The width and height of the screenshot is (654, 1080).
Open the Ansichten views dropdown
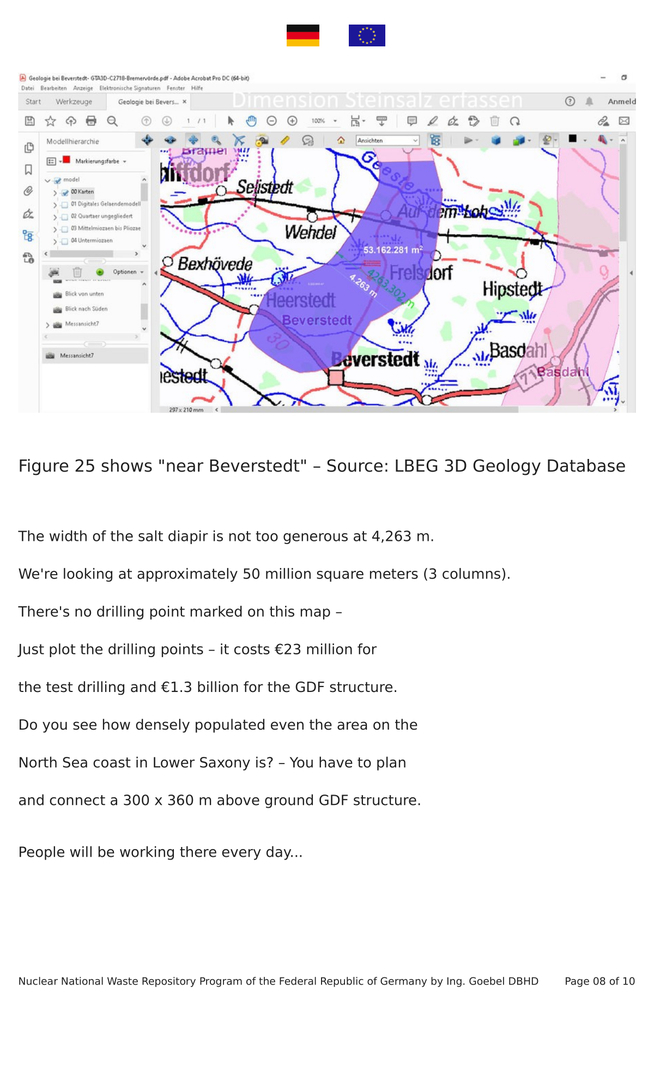(387, 141)
